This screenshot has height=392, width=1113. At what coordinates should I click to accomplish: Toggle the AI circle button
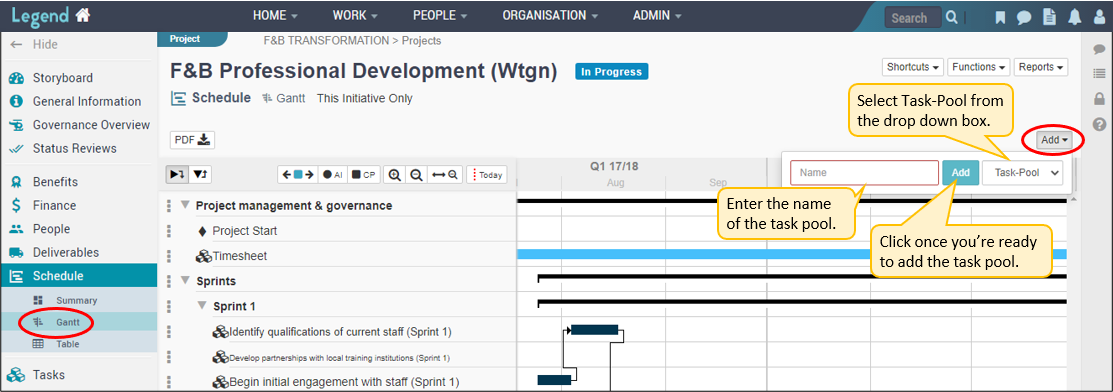[x=333, y=174]
